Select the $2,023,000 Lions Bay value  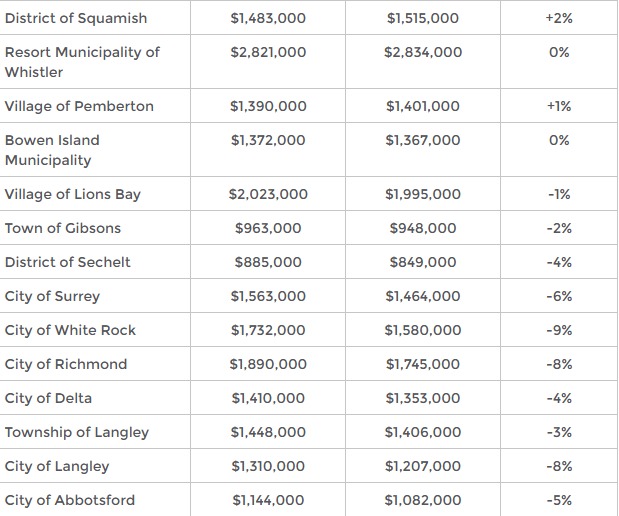coord(268,194)
